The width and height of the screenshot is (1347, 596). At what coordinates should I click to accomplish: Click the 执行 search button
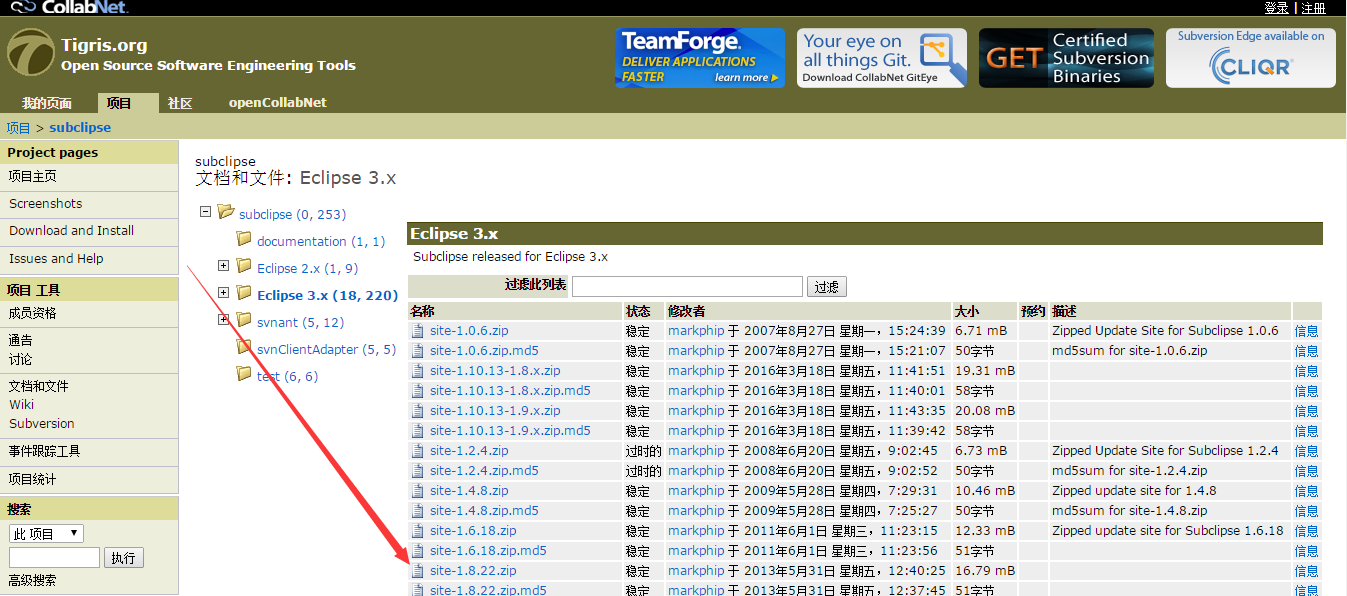point(124,558)
